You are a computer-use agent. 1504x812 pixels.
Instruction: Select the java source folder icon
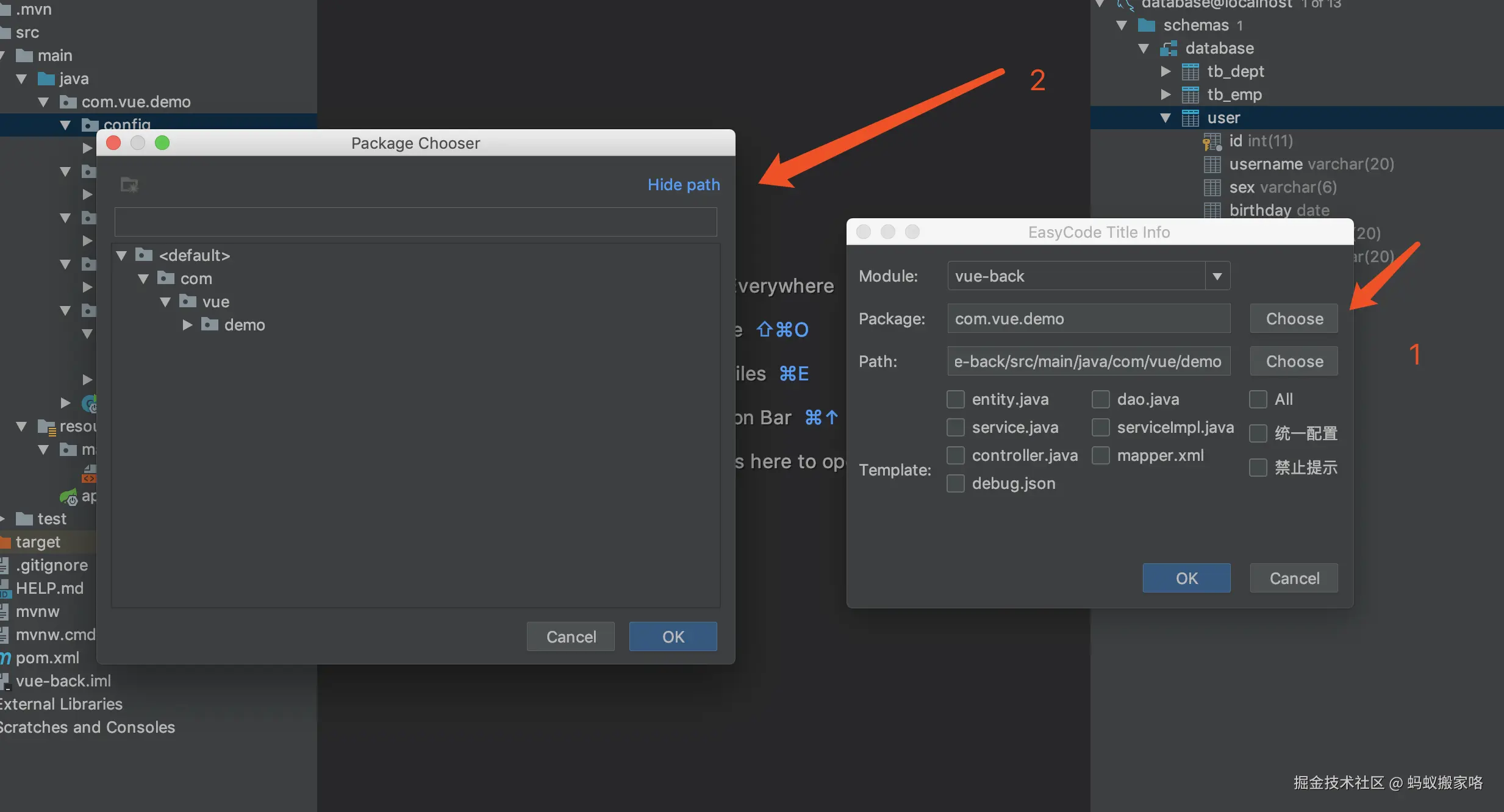tap(46, 79)
